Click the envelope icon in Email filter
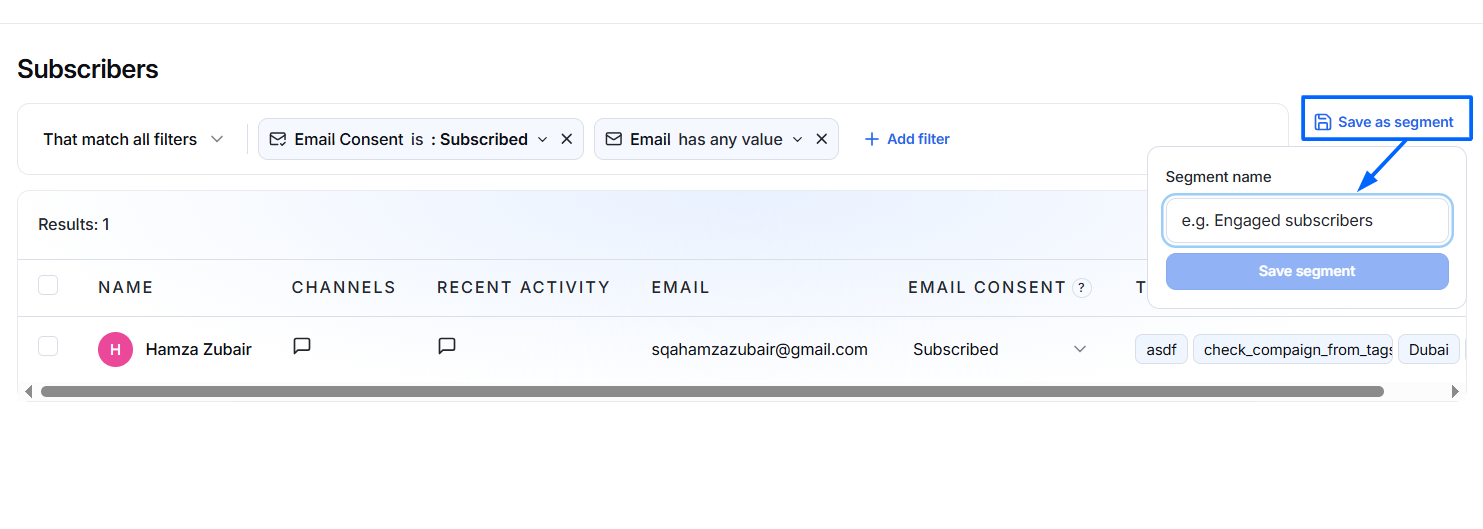 [x=614, y=139]
